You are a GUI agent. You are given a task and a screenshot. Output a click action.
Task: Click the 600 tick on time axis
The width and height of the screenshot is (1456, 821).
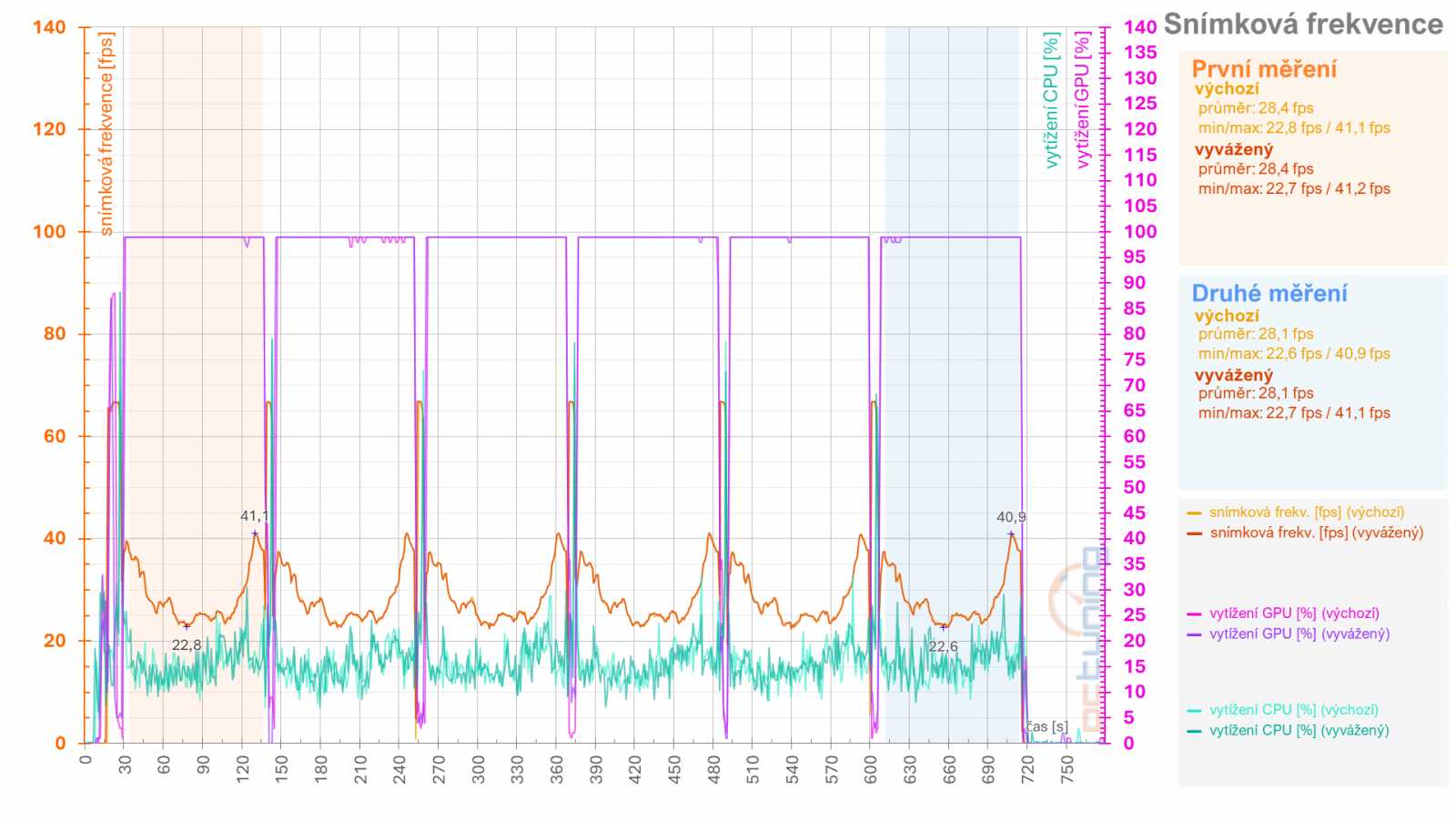pyautogui.click(x=871, y=769)
